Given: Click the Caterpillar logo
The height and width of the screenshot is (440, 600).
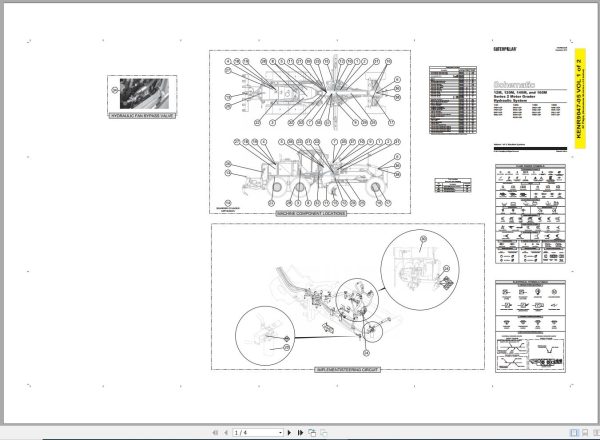Looking at the screenshot, I should [x=505, y=49].
